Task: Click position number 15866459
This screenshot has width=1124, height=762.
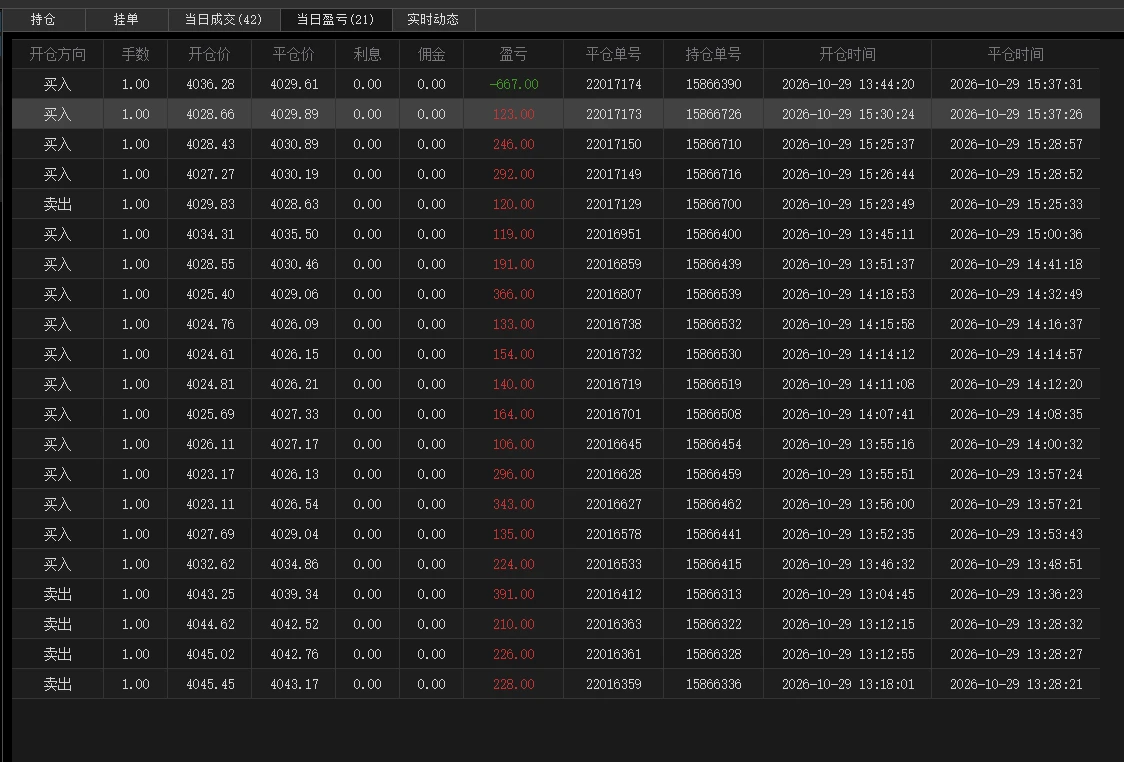Action: click(713, 475)
